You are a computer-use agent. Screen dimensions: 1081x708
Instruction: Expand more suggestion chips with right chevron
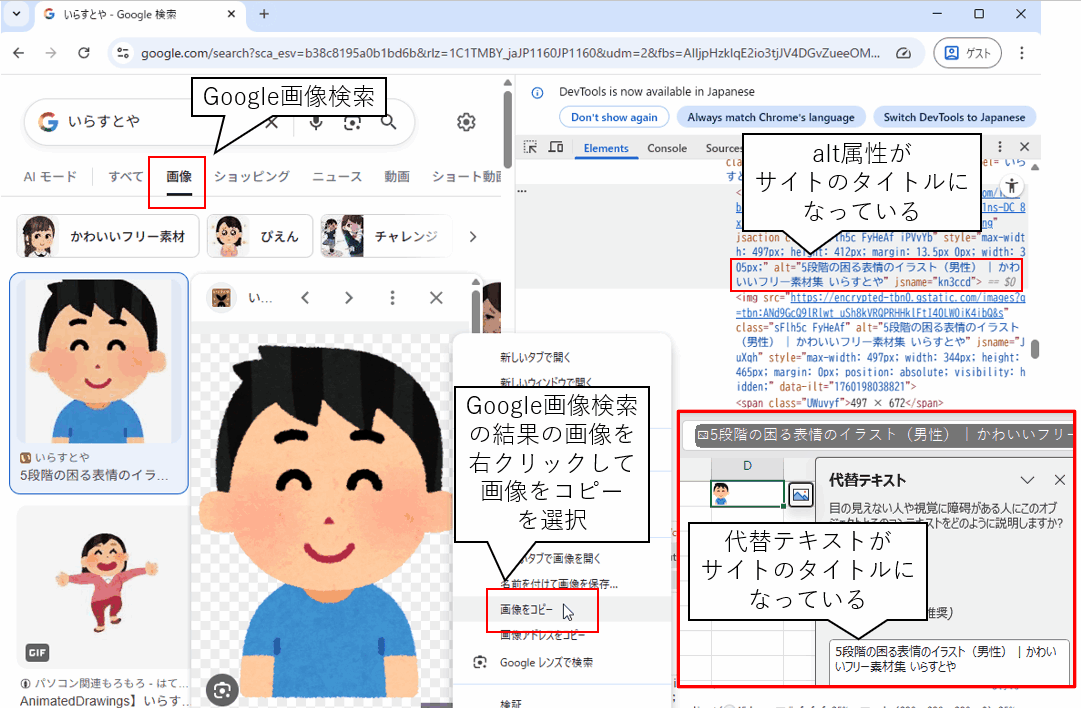pyautogui.click(x=473, y=236)
